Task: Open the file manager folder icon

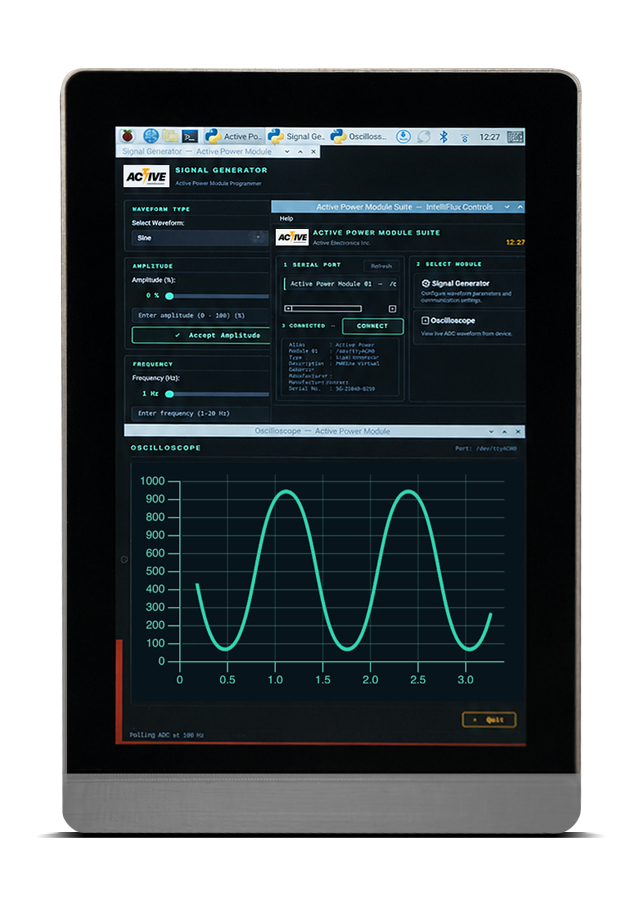Action: click(x=170, y=136)
